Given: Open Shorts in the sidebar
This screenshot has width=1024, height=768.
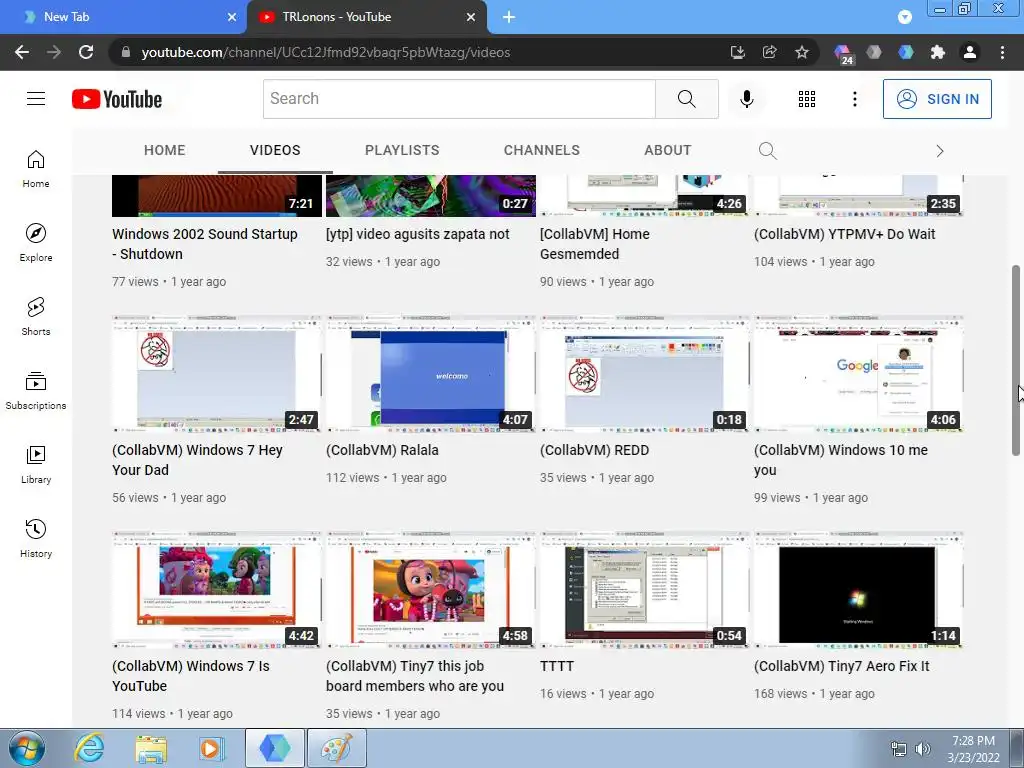Looking at the screenshot, I should (x=36, y=316).
